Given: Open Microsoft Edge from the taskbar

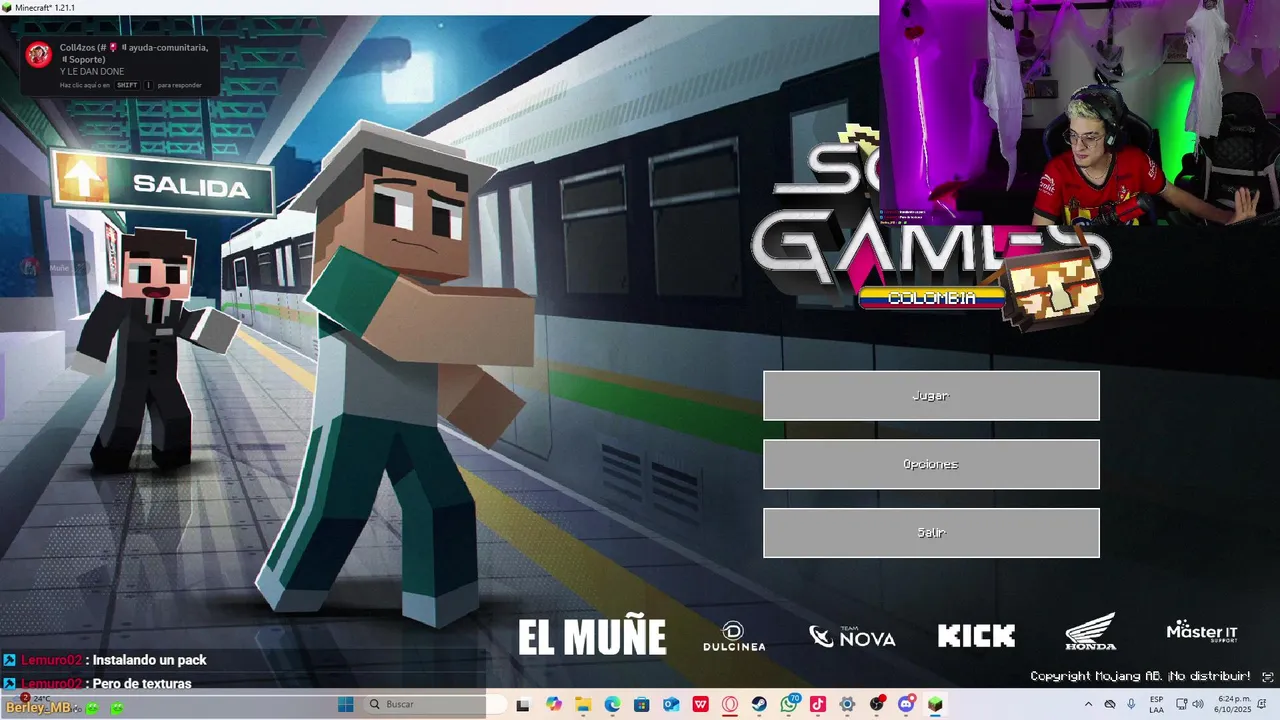Looking at the screenshot, I should click(x=612, y=705).
